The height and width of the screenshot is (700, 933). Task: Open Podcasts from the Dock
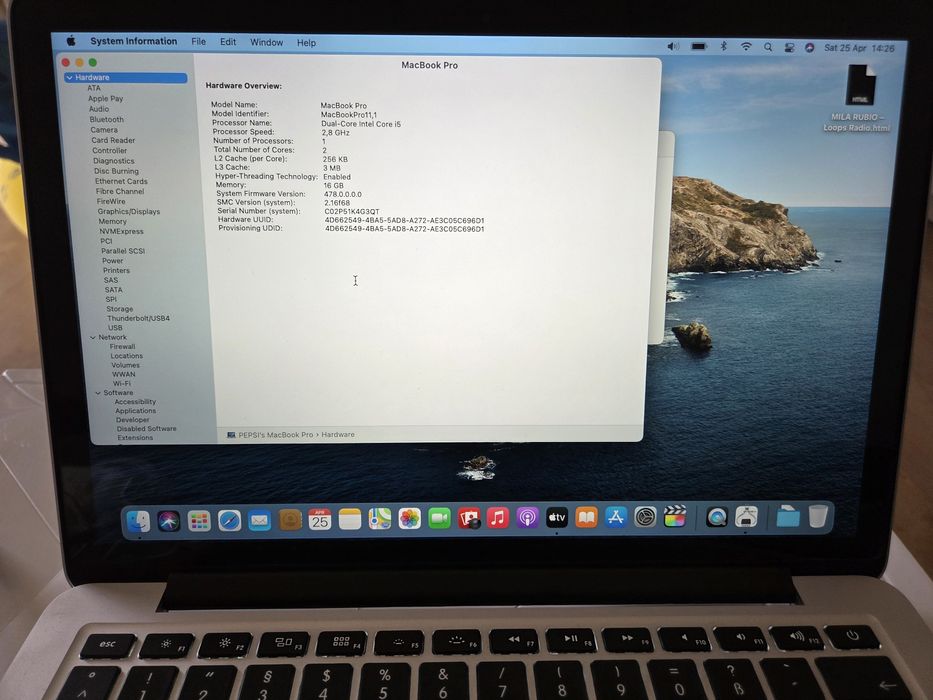(527, 518)
